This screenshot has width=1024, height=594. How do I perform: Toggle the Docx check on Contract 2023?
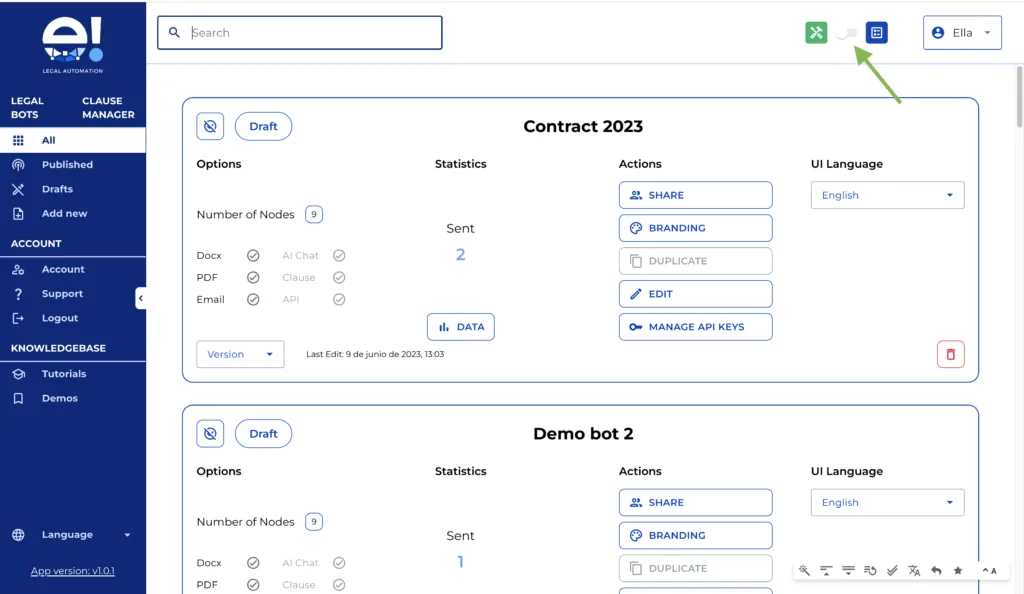click(x=253, y=256)
